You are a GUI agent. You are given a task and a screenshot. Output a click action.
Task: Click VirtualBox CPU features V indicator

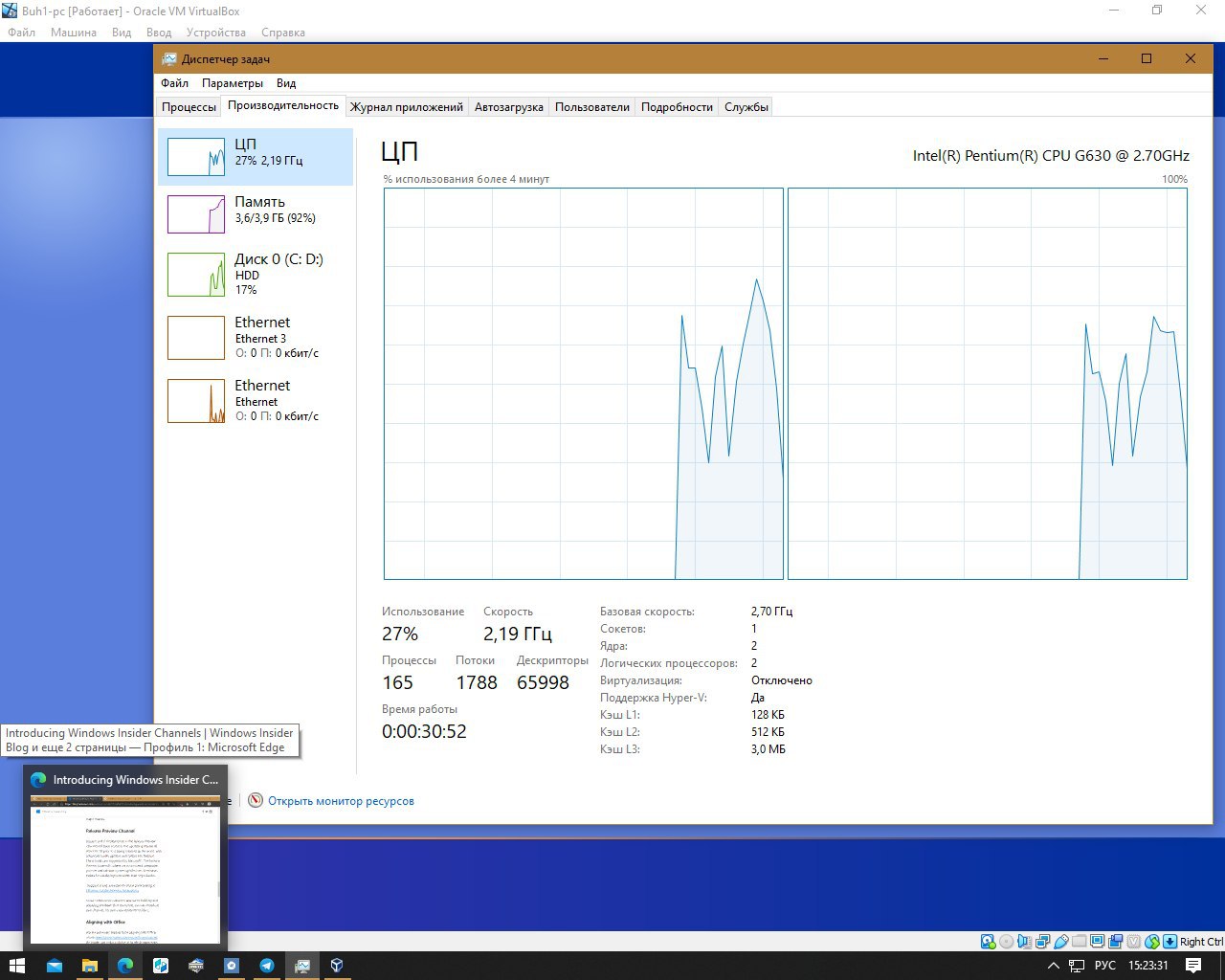tap(1134, 942)
